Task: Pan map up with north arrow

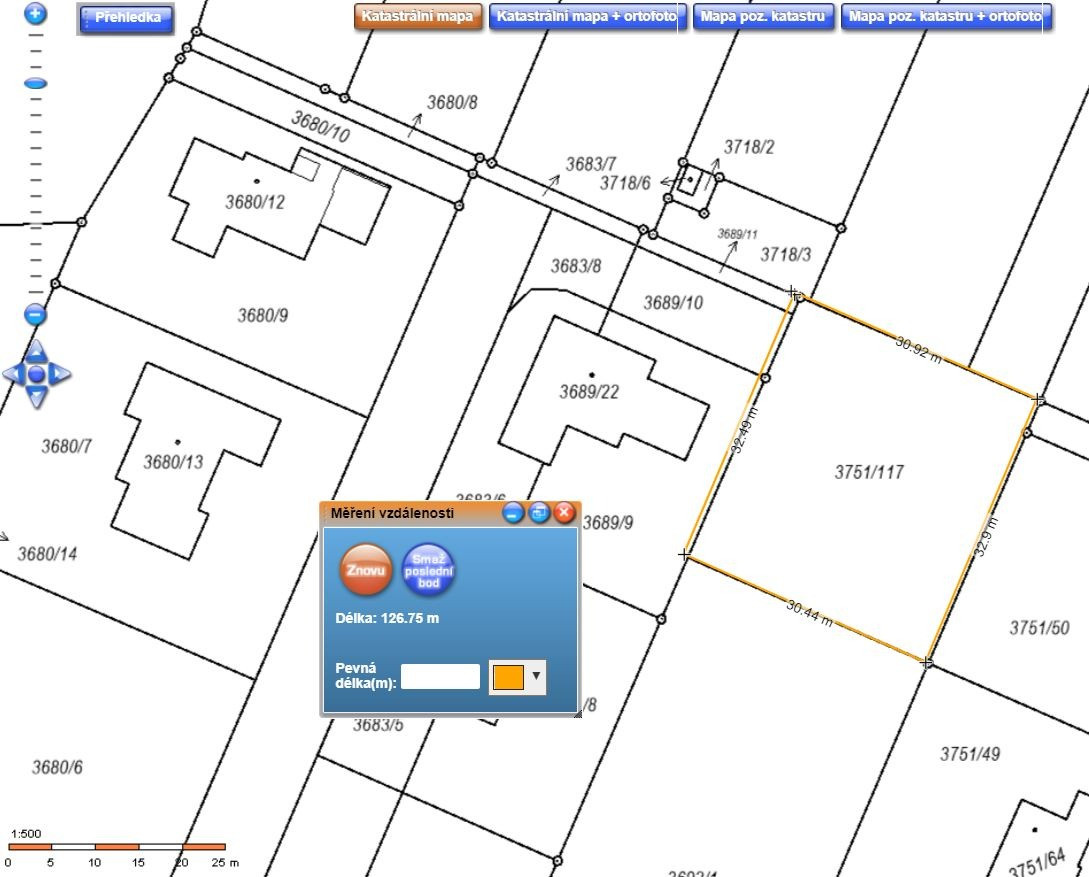Action: coord(36,351)
